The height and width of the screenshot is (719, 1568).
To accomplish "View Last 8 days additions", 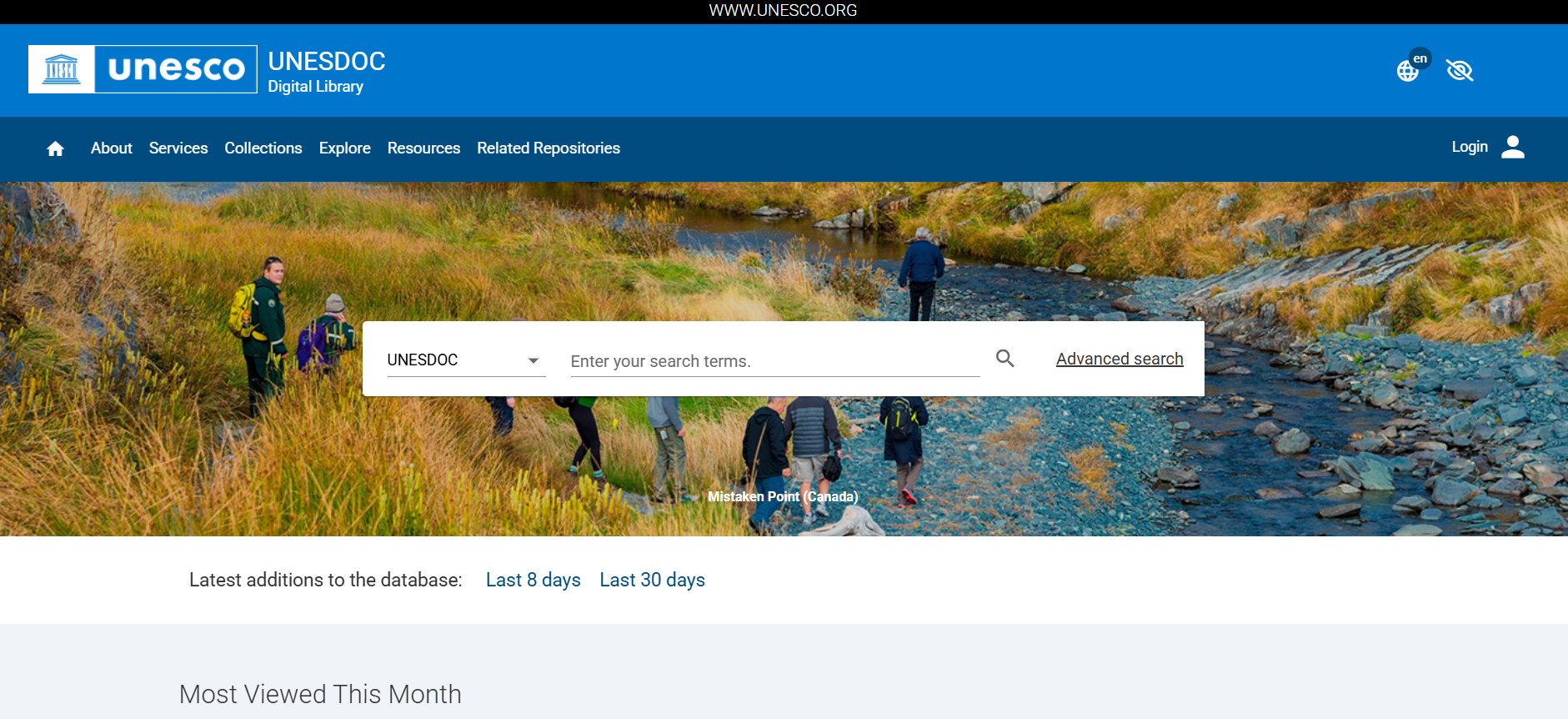I will click(x=534, y=580).
